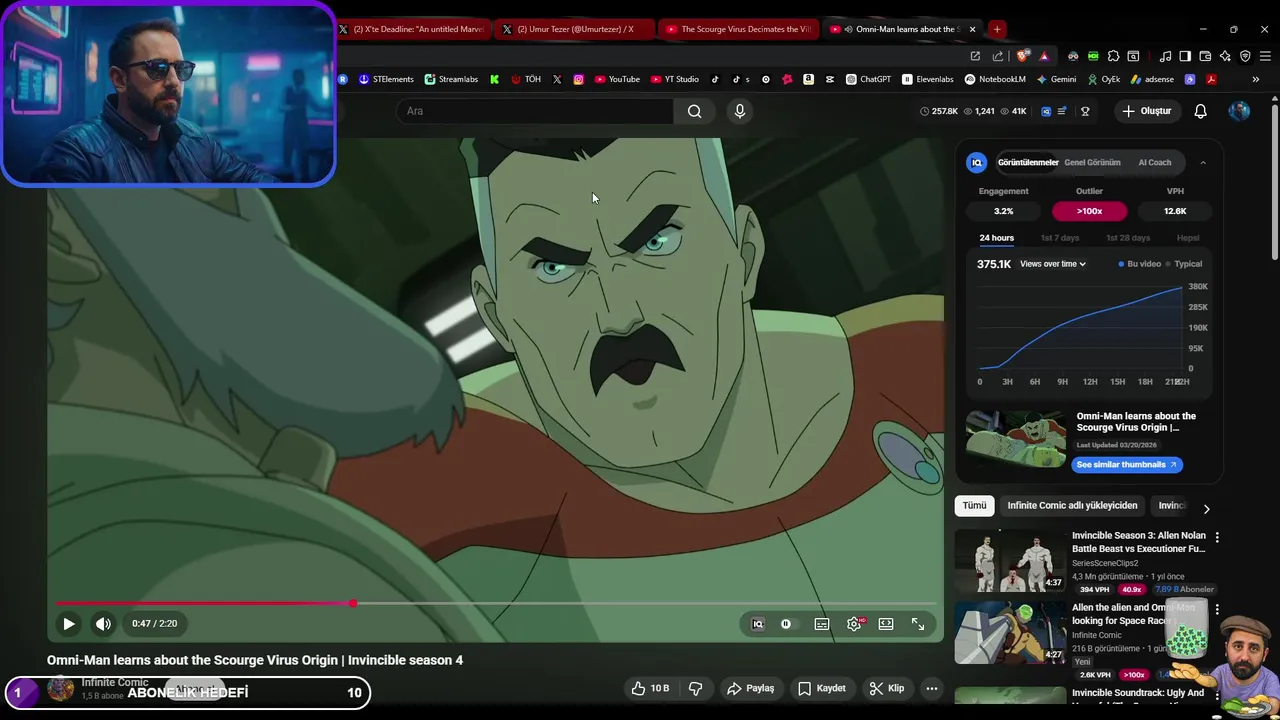Screen dimensions: 1280x720
Task: Switch to The Scourge Virus Decimates browser tab
Action: click(738, 29)
